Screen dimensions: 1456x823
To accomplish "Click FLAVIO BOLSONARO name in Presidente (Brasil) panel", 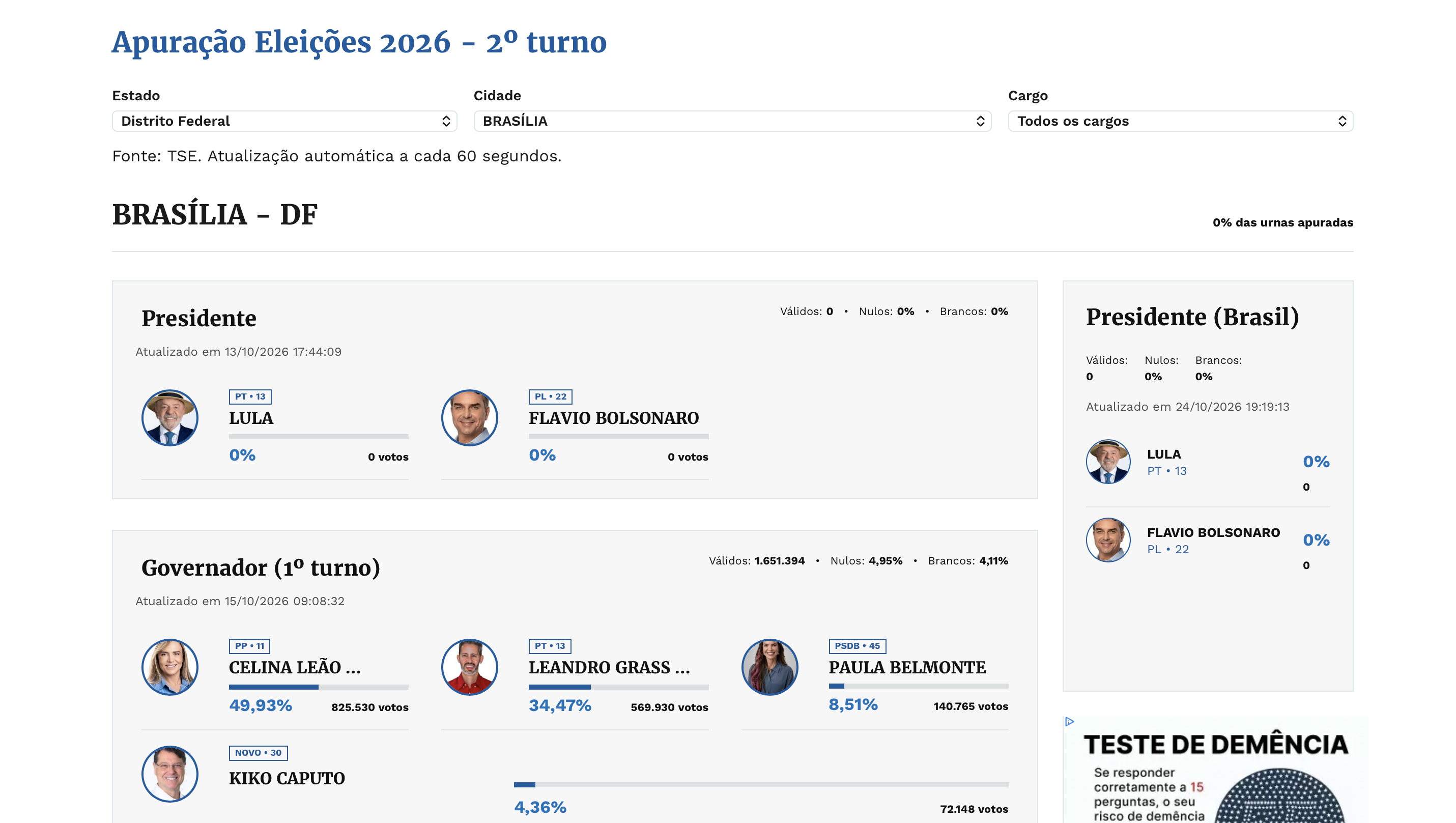I will (1213, 532).
